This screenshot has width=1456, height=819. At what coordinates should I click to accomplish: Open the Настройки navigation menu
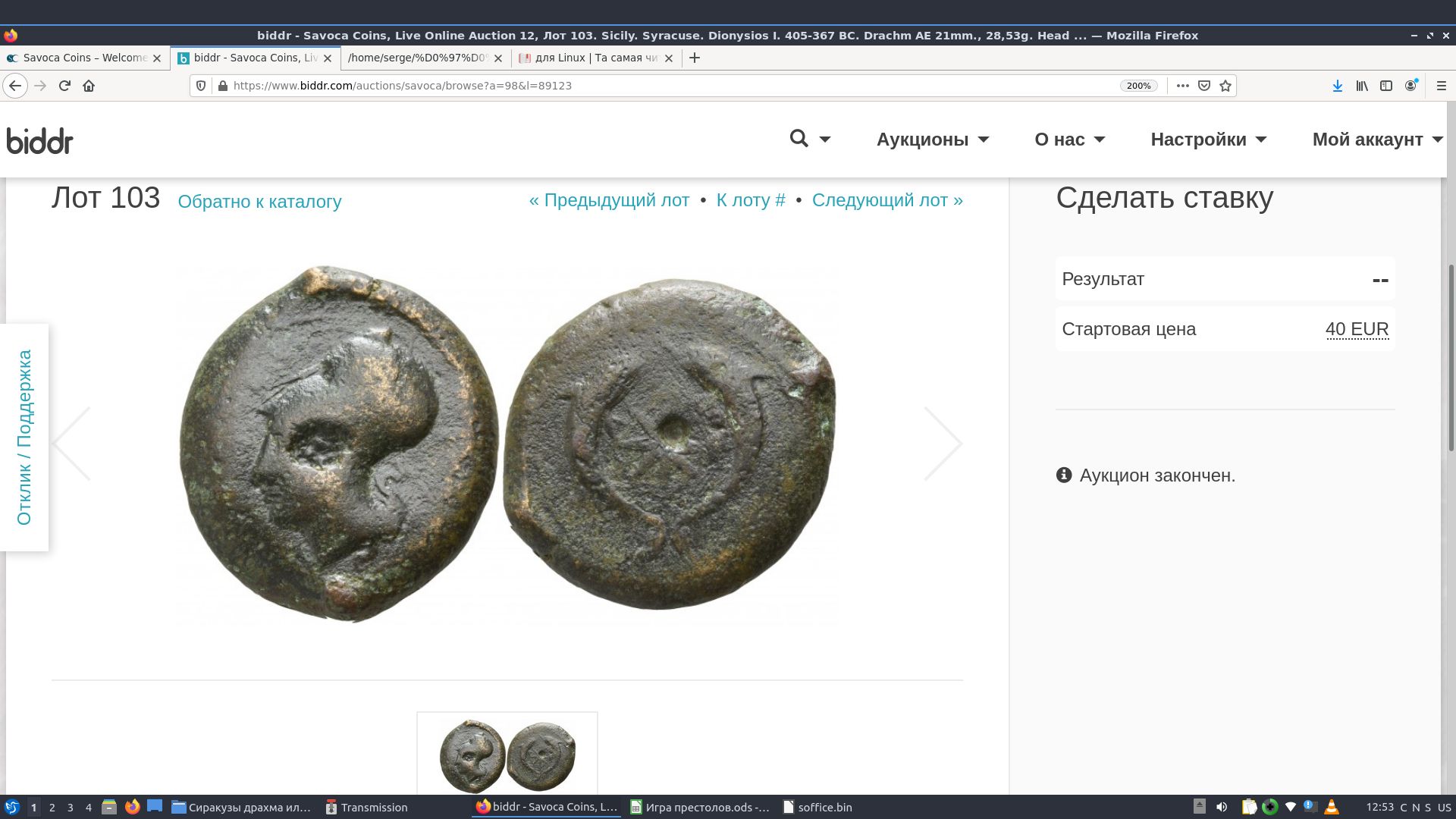pyautogui.click(x=1208, y=140)
